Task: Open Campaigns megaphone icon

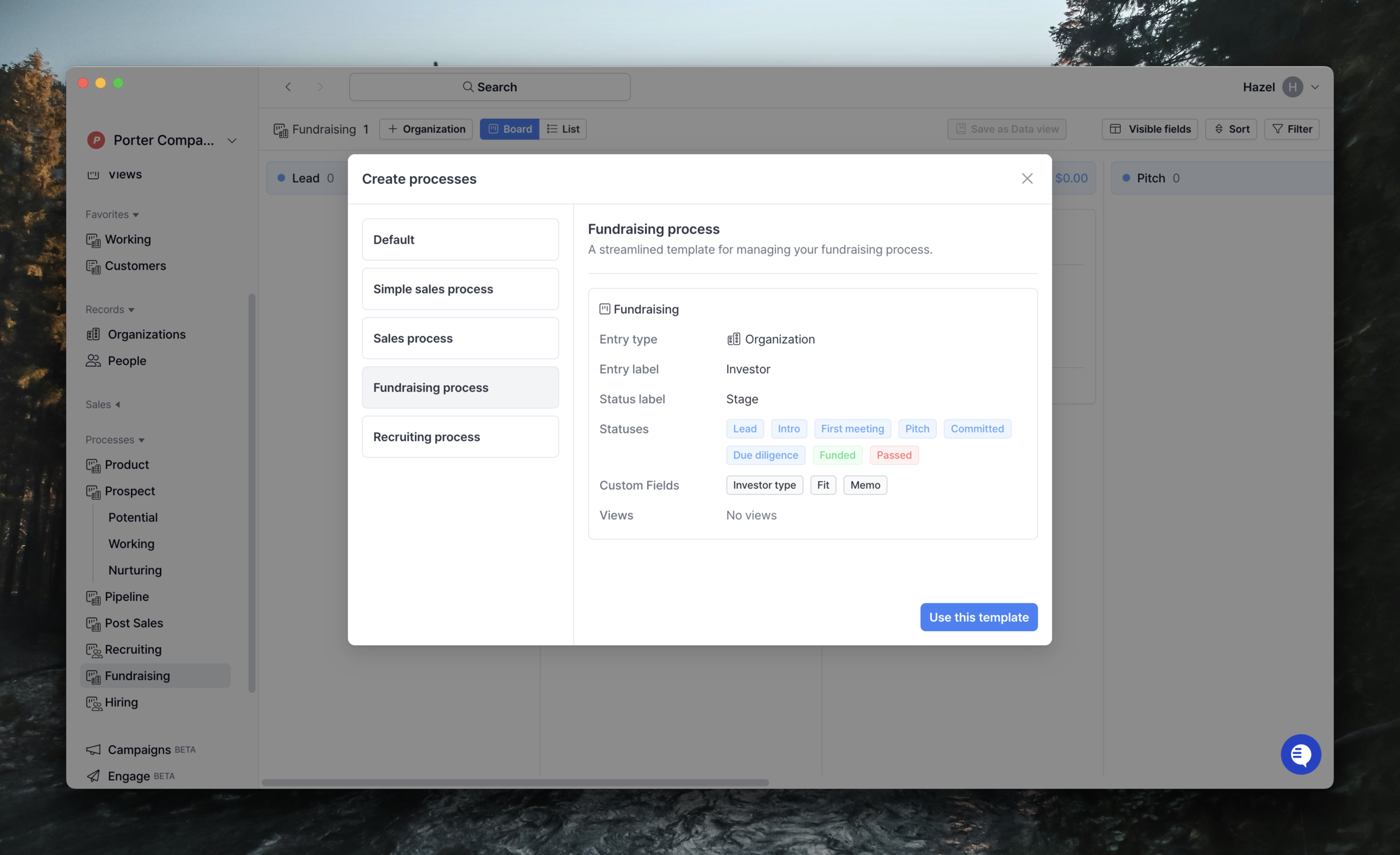Action: pos(93,749)
